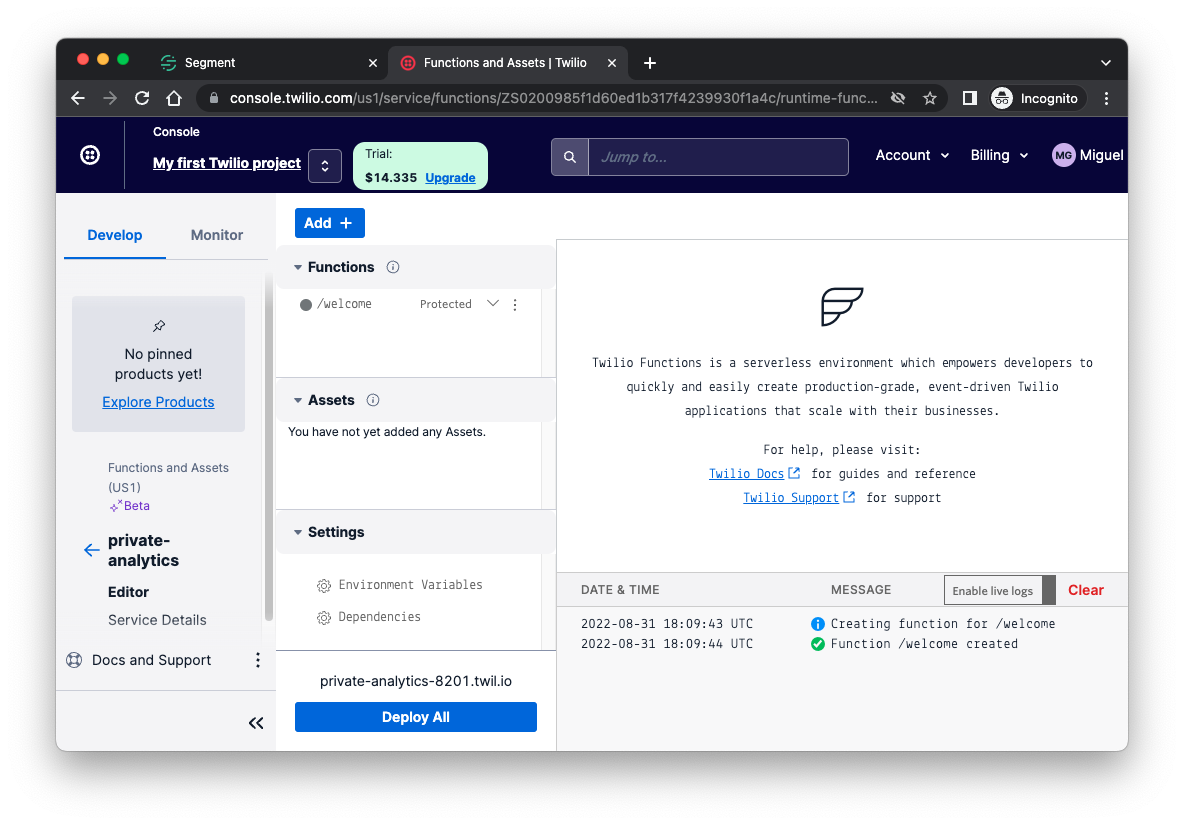Viewport: 1184px width, 825px height.
Task: Click the Upgrade link
Action: click(x=450, y=178)
